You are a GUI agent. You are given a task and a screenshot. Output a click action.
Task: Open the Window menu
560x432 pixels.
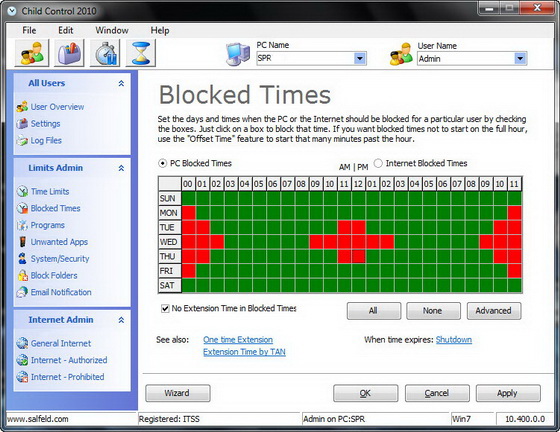(112, 30)
